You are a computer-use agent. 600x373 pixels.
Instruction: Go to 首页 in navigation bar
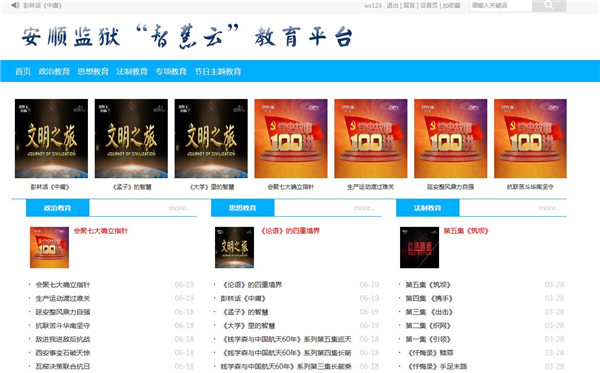tap(23, 72)
